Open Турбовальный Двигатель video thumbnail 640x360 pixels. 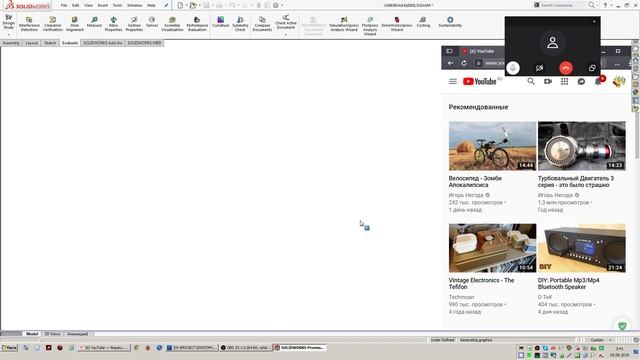pos(581,146)
